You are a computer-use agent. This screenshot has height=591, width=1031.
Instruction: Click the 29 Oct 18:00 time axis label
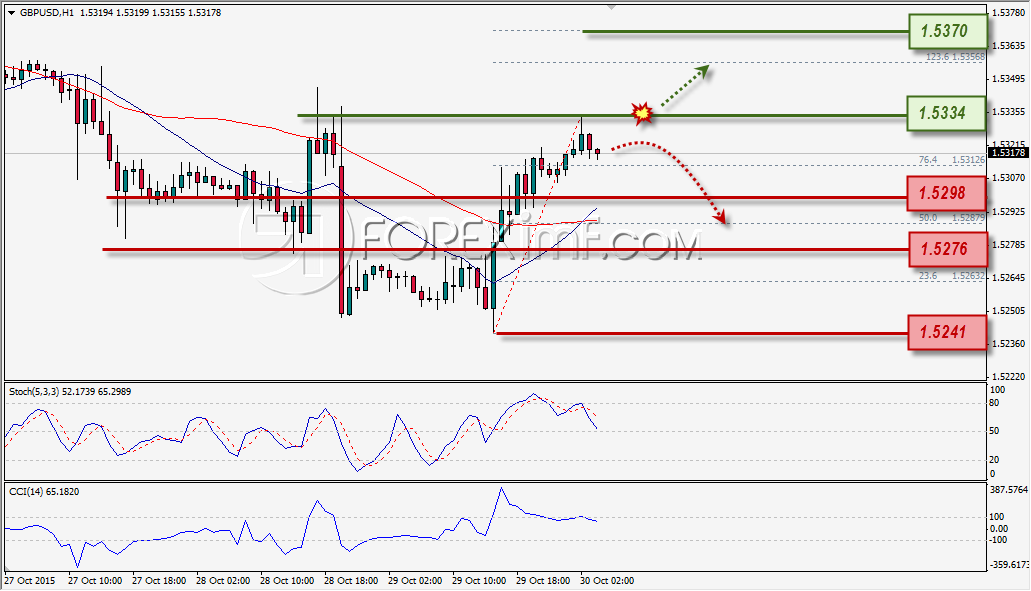(543, 581)
